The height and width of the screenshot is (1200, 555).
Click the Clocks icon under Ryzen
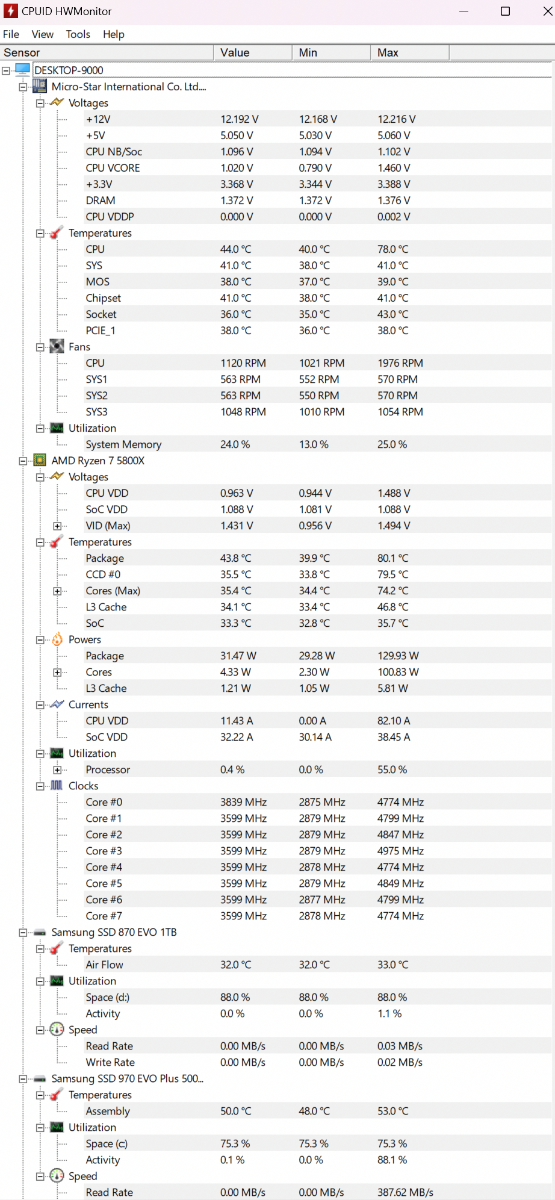point(57,786)
